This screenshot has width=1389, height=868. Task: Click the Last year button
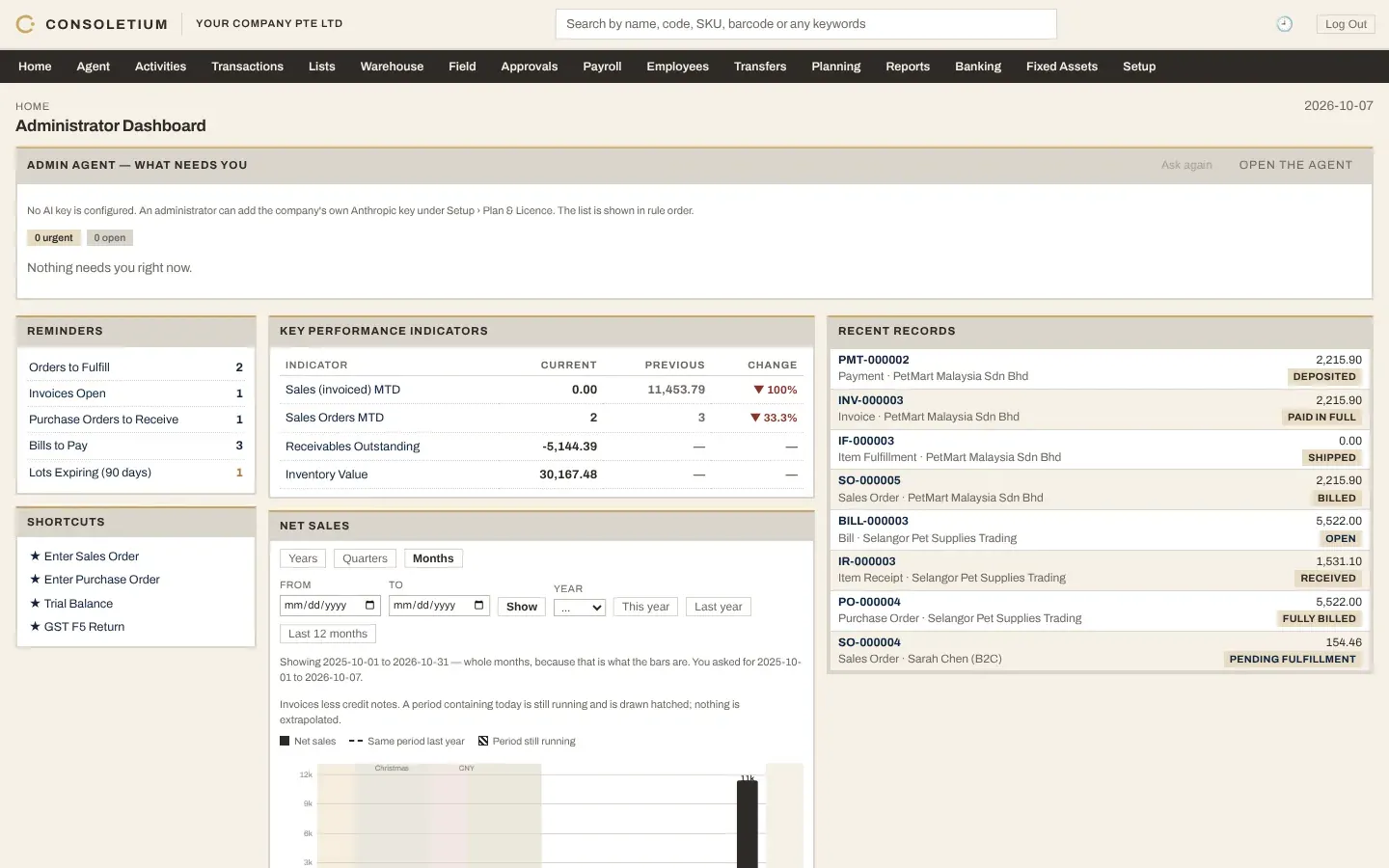point(719,607)
